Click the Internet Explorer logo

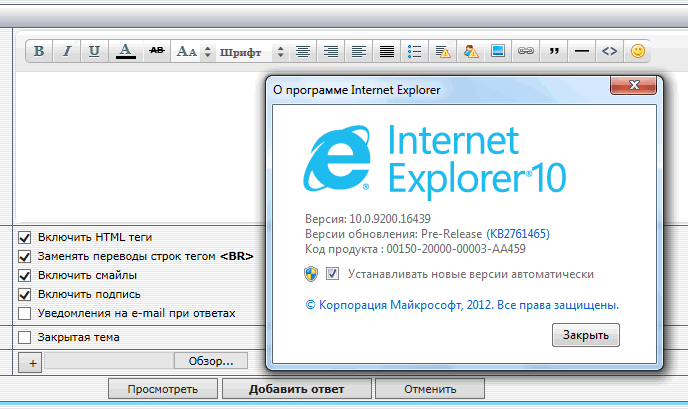tap(337, 159)
